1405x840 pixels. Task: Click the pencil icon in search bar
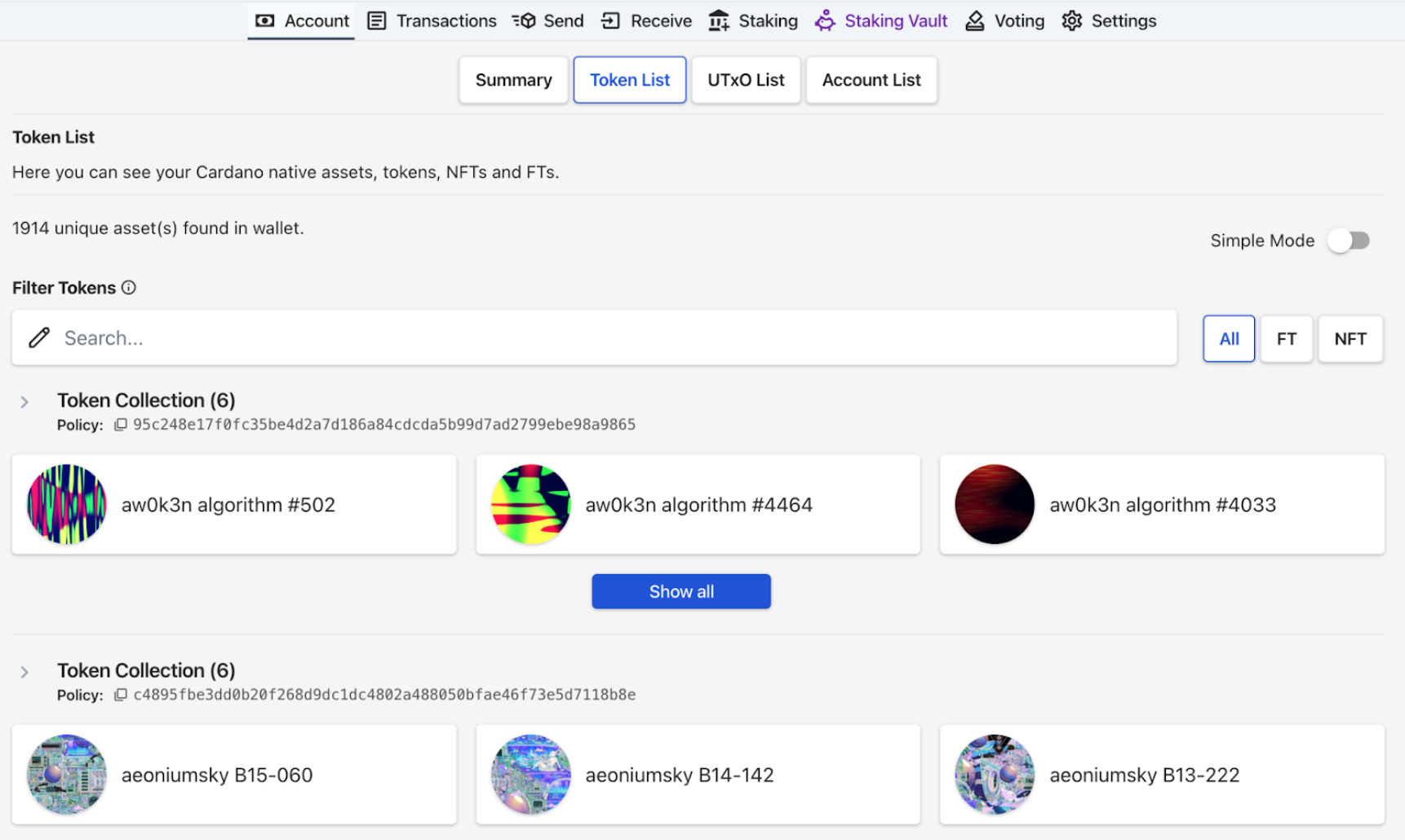[39, 338]
